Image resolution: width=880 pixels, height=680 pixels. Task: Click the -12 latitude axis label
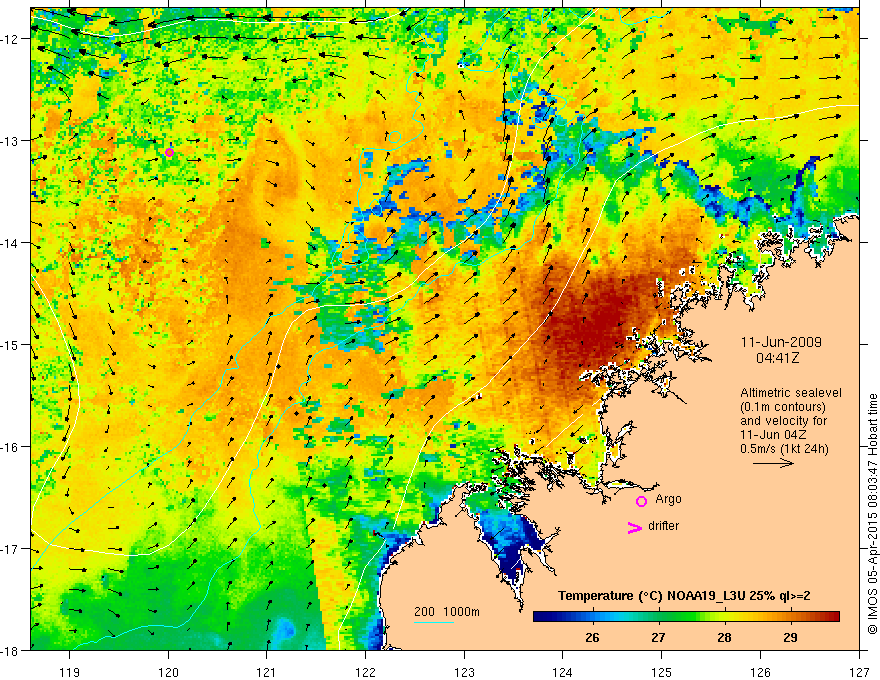tap(11, 39)
